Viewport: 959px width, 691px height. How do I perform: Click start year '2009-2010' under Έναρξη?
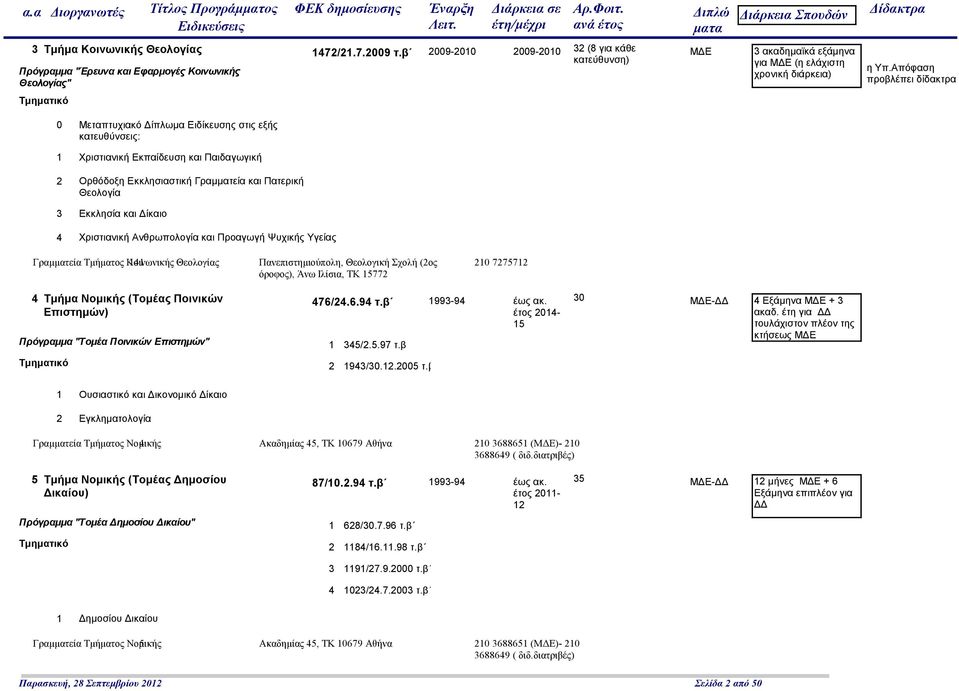click(x=452, y=52)
